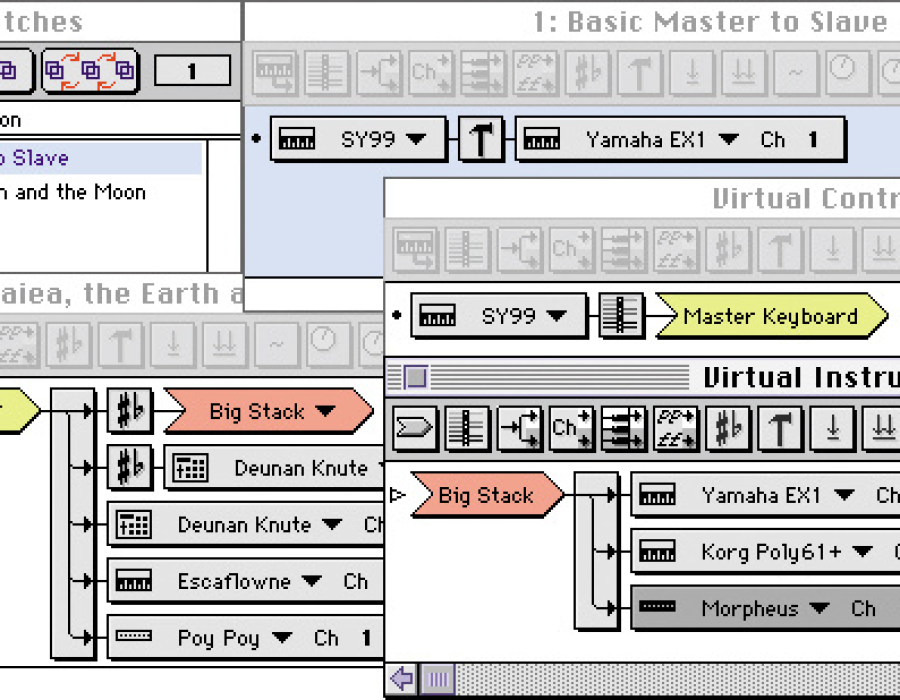Open SY99 source dropdown in Basic Master to Slave
Image resolution: width=900 pixels, height=700 pixels.
pos(416,139)
